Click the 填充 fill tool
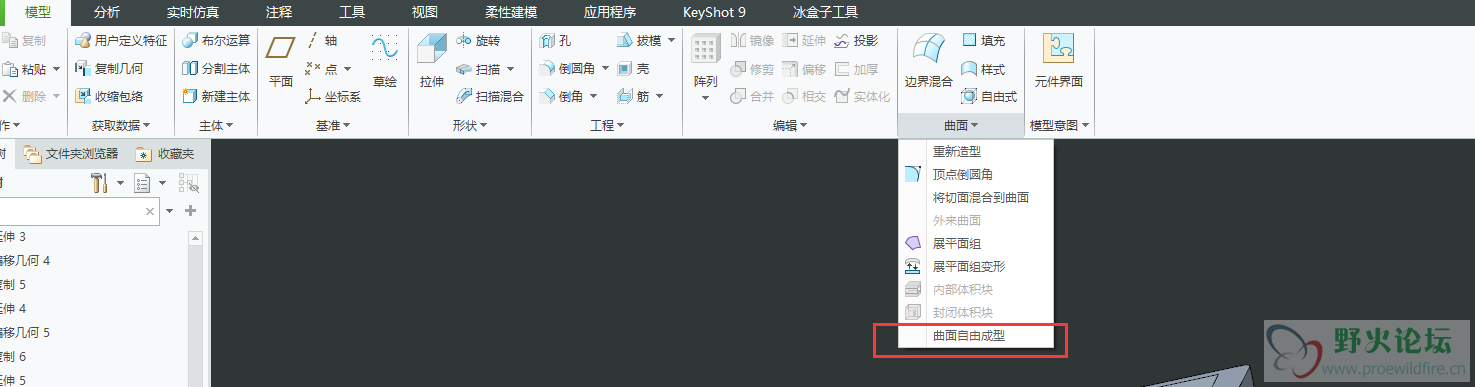Image resolution: width=1475 pixels, height=387 pixels. point(984,41)
